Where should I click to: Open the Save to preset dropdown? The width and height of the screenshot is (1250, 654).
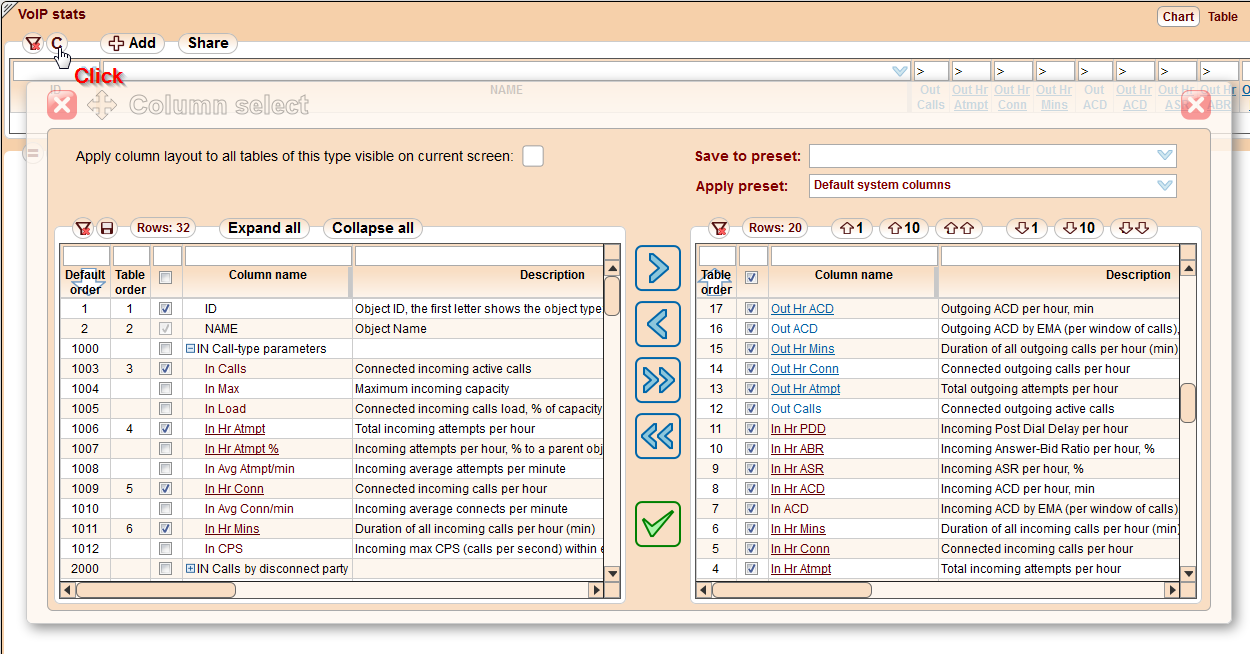click(x=1163, y=156)
